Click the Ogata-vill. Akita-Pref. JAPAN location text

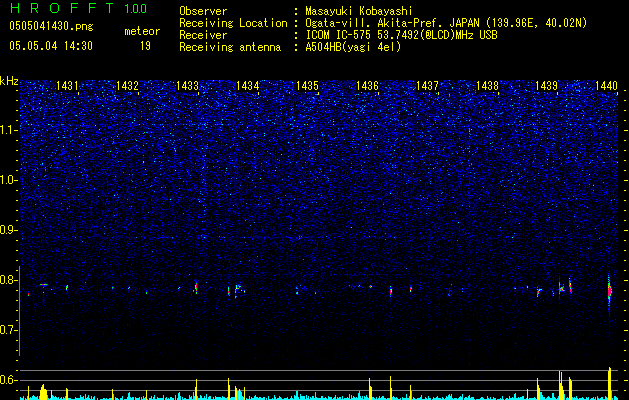tap(446, 23)
